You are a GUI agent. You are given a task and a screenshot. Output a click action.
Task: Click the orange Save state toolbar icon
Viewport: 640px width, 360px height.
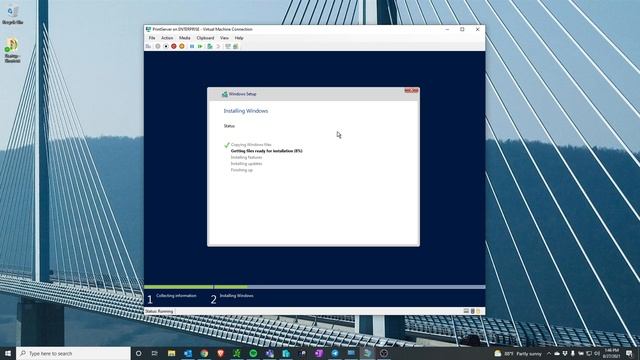click(182, 47)
